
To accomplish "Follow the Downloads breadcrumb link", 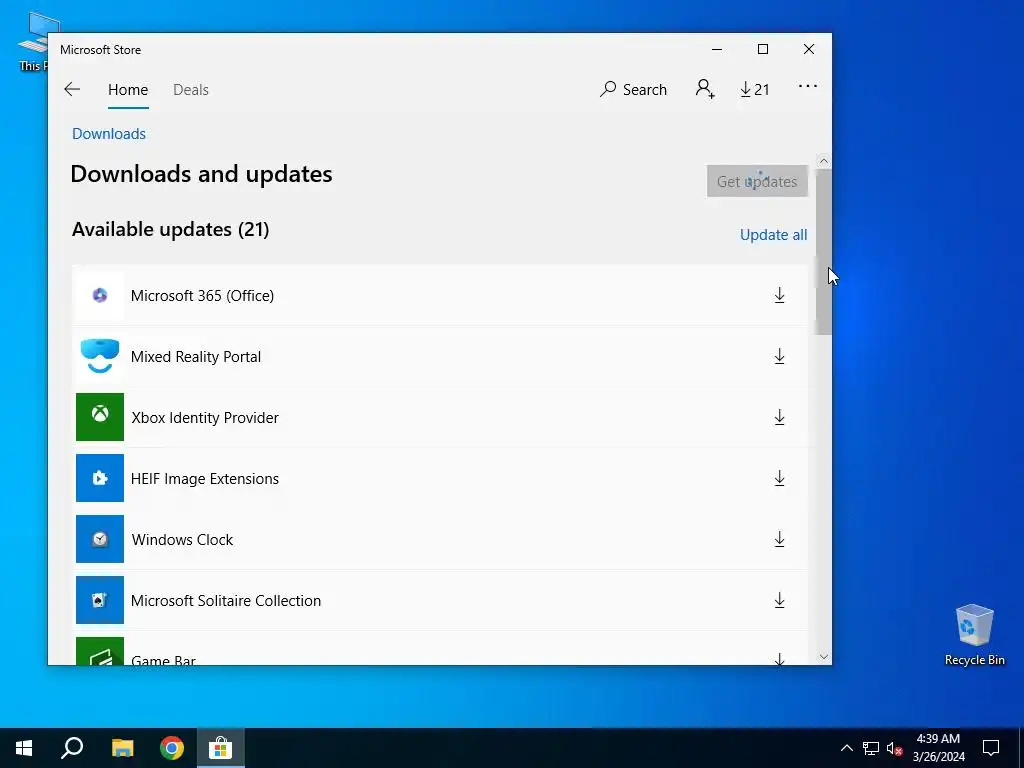I will click(x=109, y=134).
